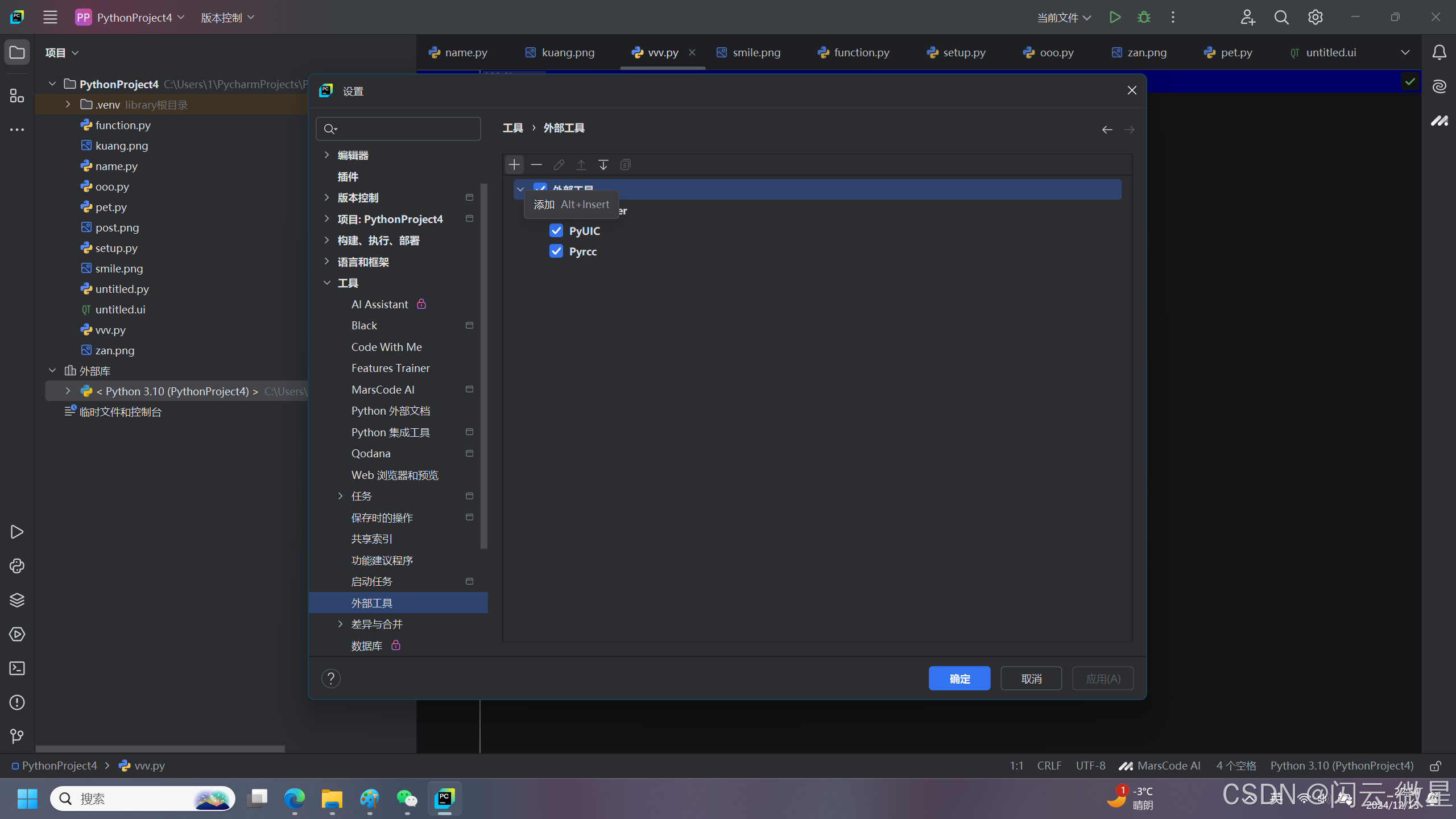Expand the 差异与合并 settings node
Screen dimensions: 1456x819
tap(341, 624)
